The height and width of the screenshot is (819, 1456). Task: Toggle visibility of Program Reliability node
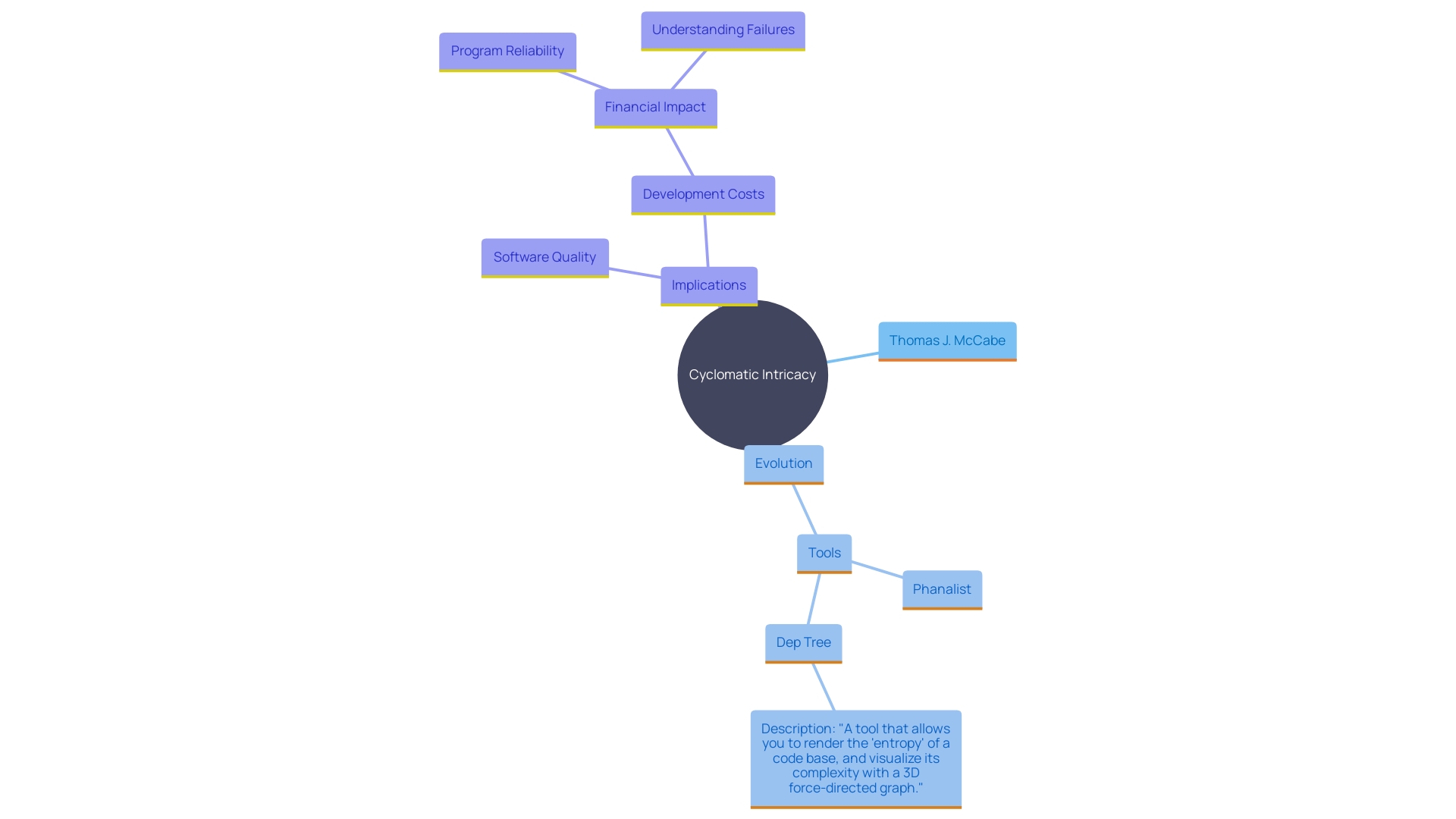pos(507,51)
